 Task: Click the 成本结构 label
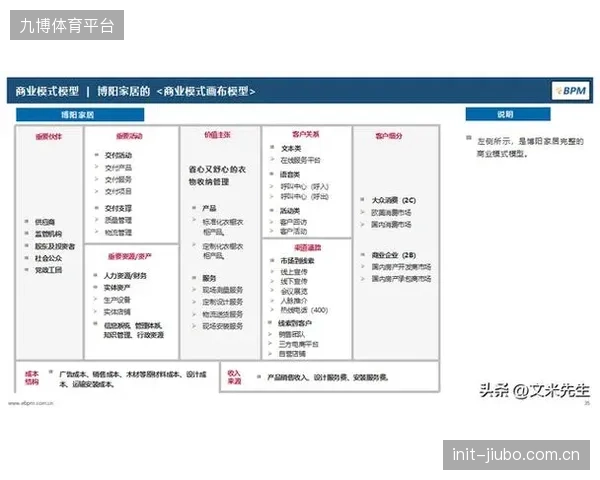click(x=32, y=378)
